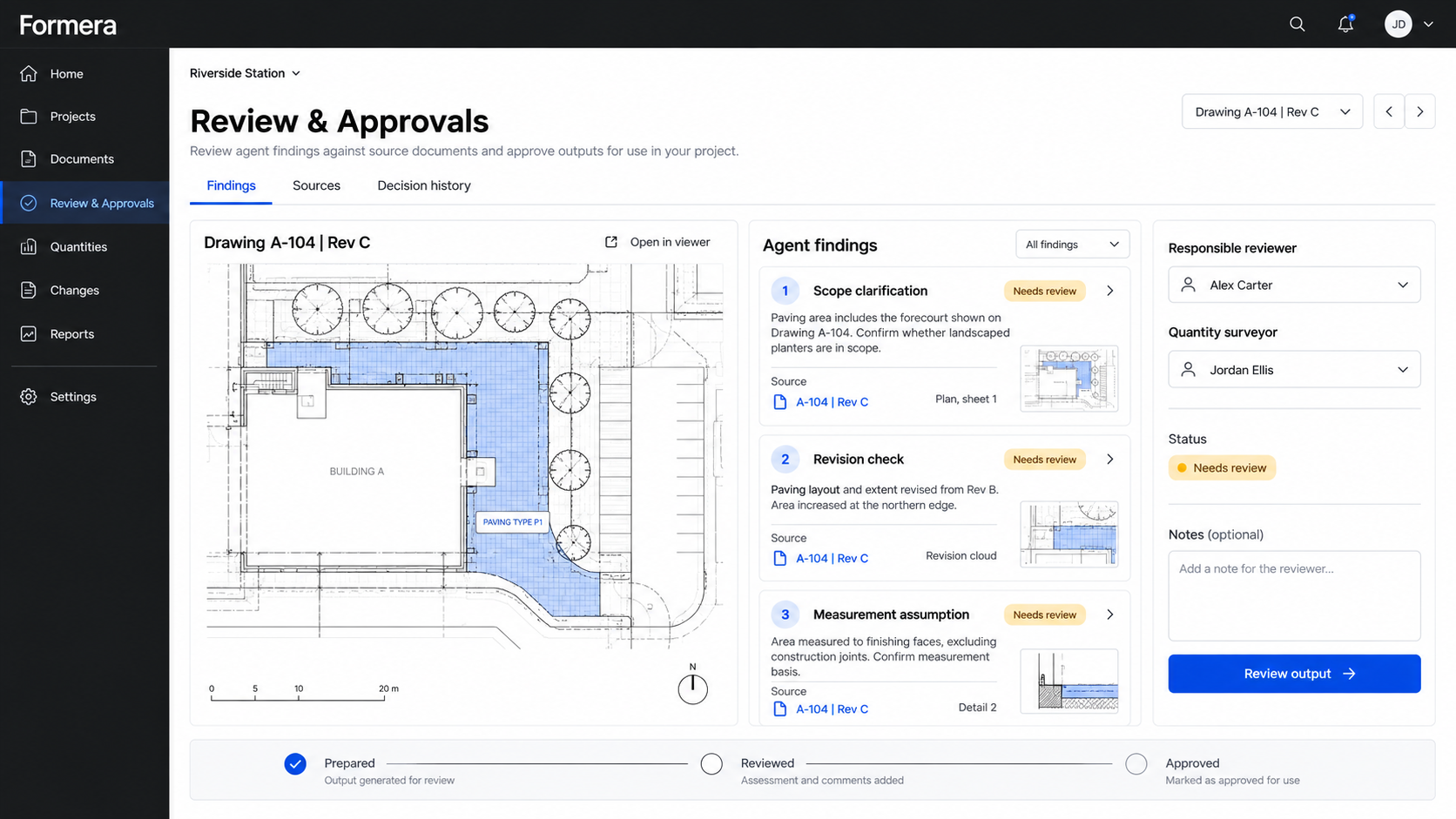Click the Home sidebar icon
The image size is (1456, 819).
tap(29, 74)
